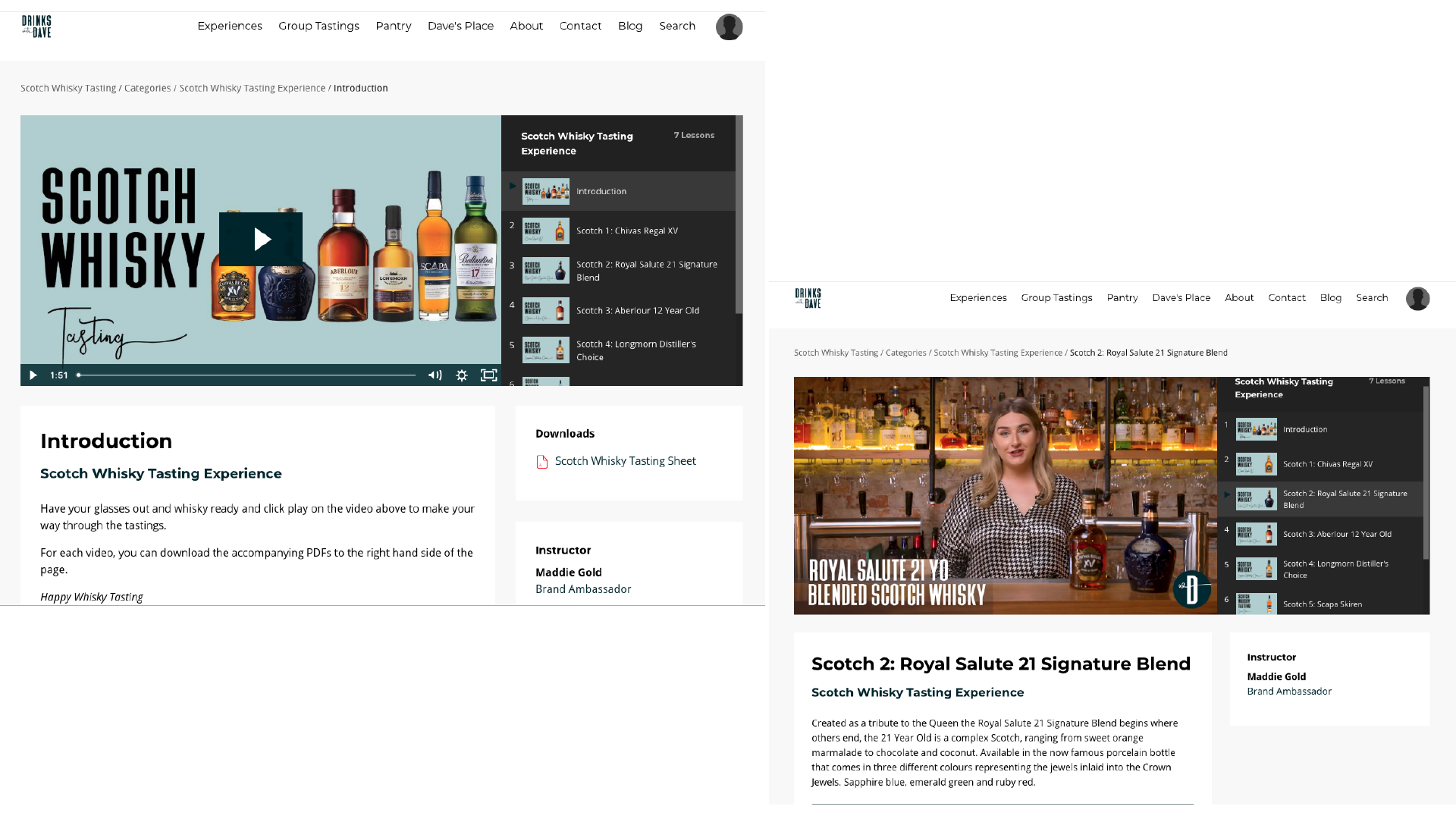1456x819 pixels.
Task: Open Scotch 5: Scapa Skiren in right playlist
Action: click(x=1322, y=604)
